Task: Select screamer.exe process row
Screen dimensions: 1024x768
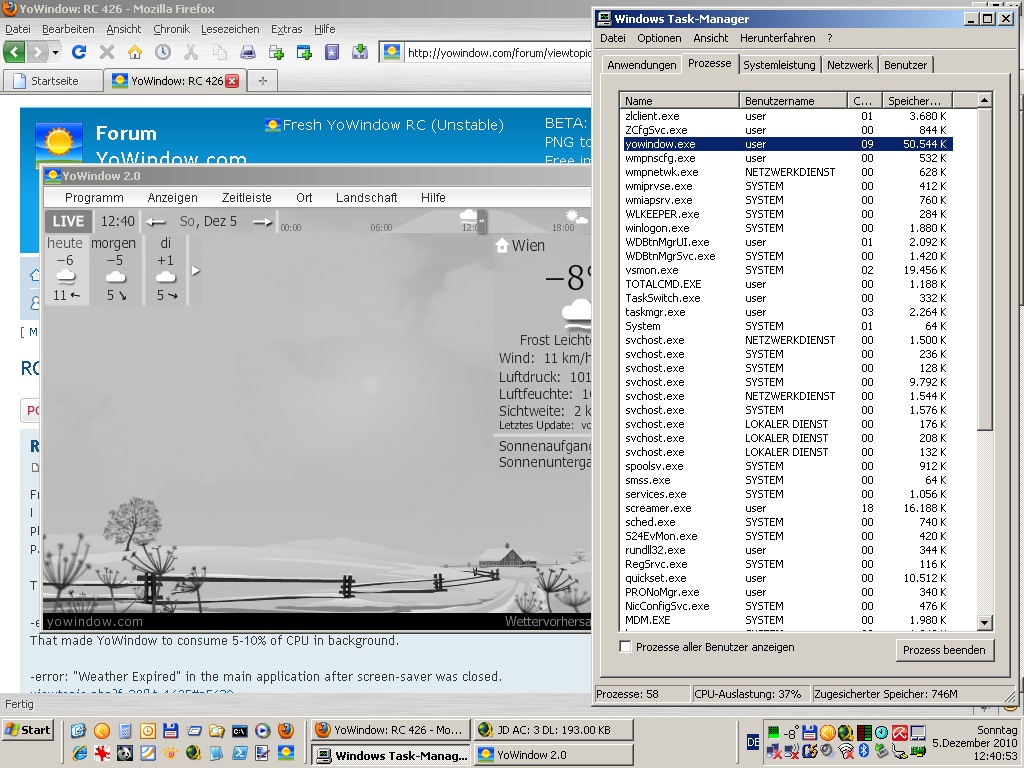Action: coord(787,508)
